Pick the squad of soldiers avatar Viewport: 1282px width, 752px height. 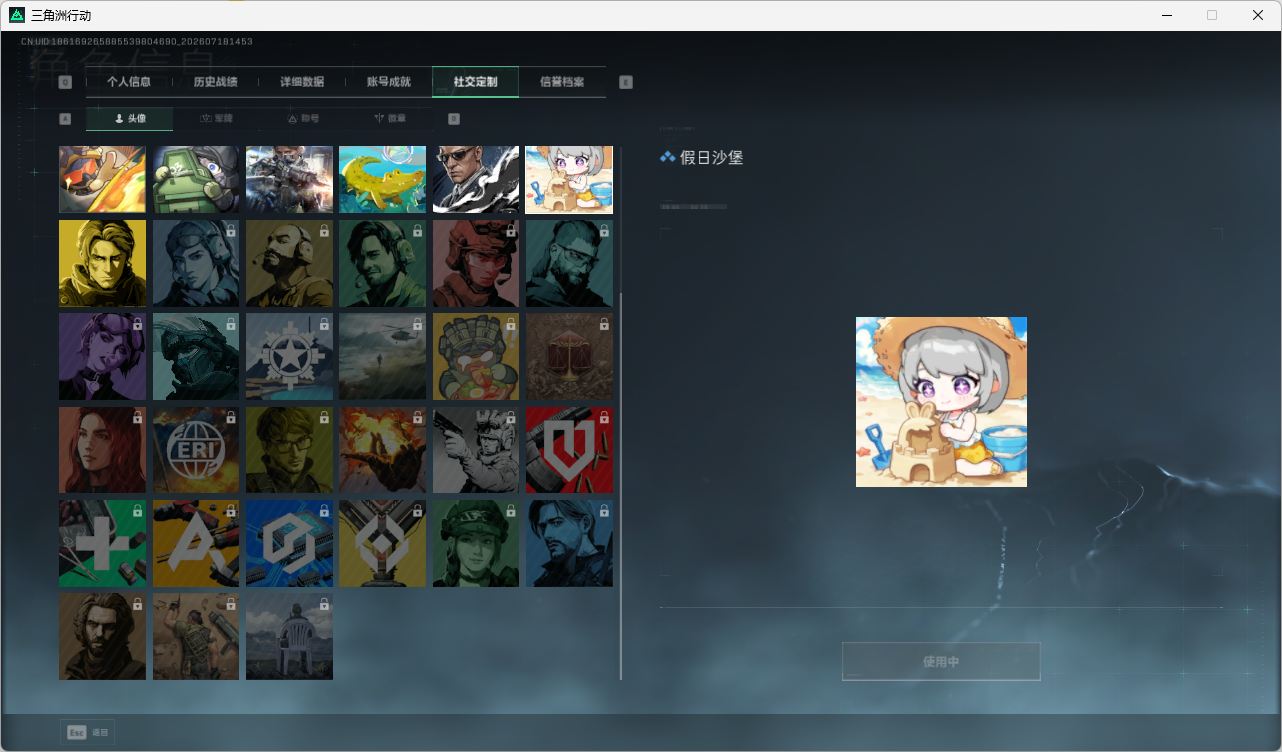pos(289,179)
